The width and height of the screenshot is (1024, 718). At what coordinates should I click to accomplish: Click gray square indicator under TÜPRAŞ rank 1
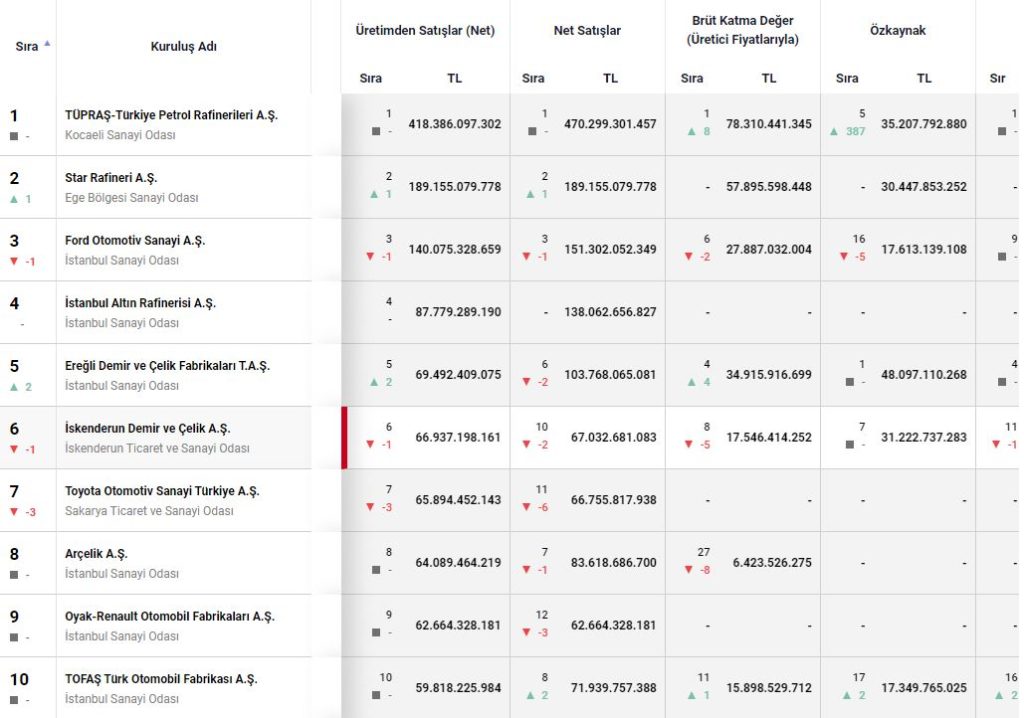pos(14,137)
